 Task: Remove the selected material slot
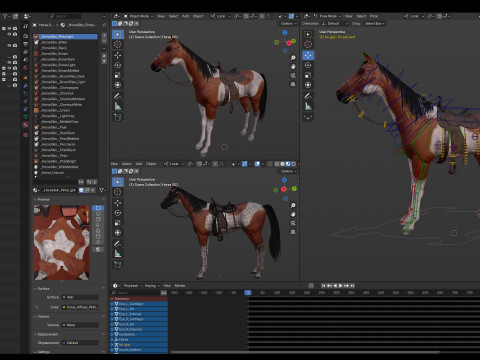(104, 41)
